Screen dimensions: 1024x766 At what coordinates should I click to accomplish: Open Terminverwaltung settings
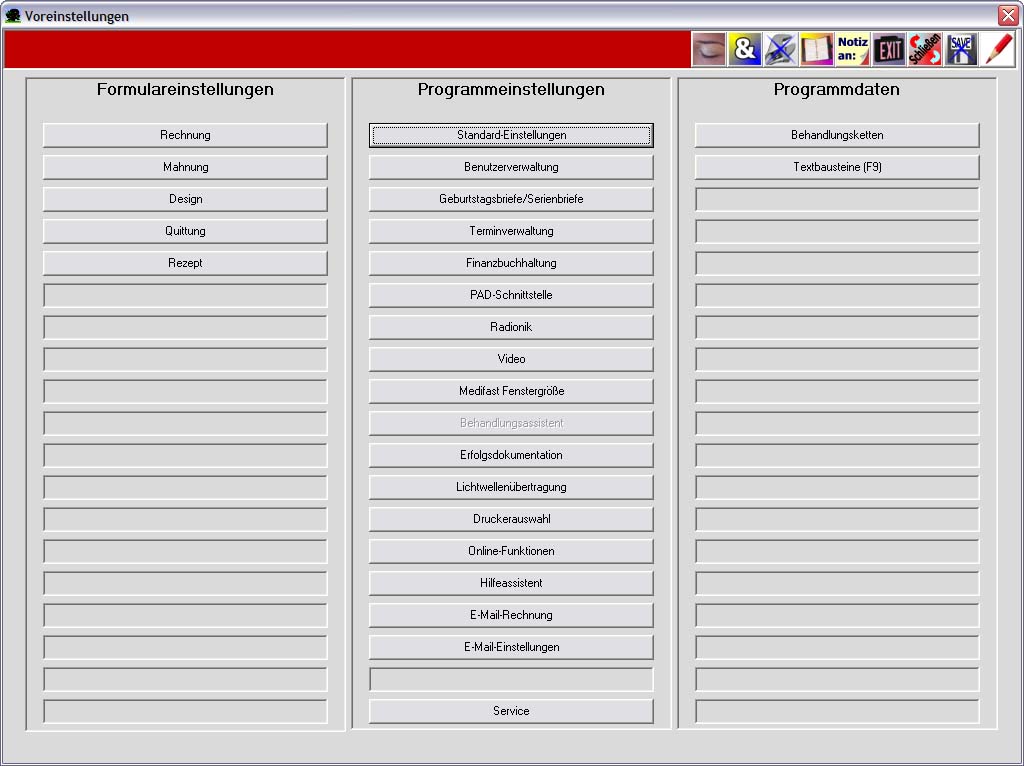[x=511, y=231]
